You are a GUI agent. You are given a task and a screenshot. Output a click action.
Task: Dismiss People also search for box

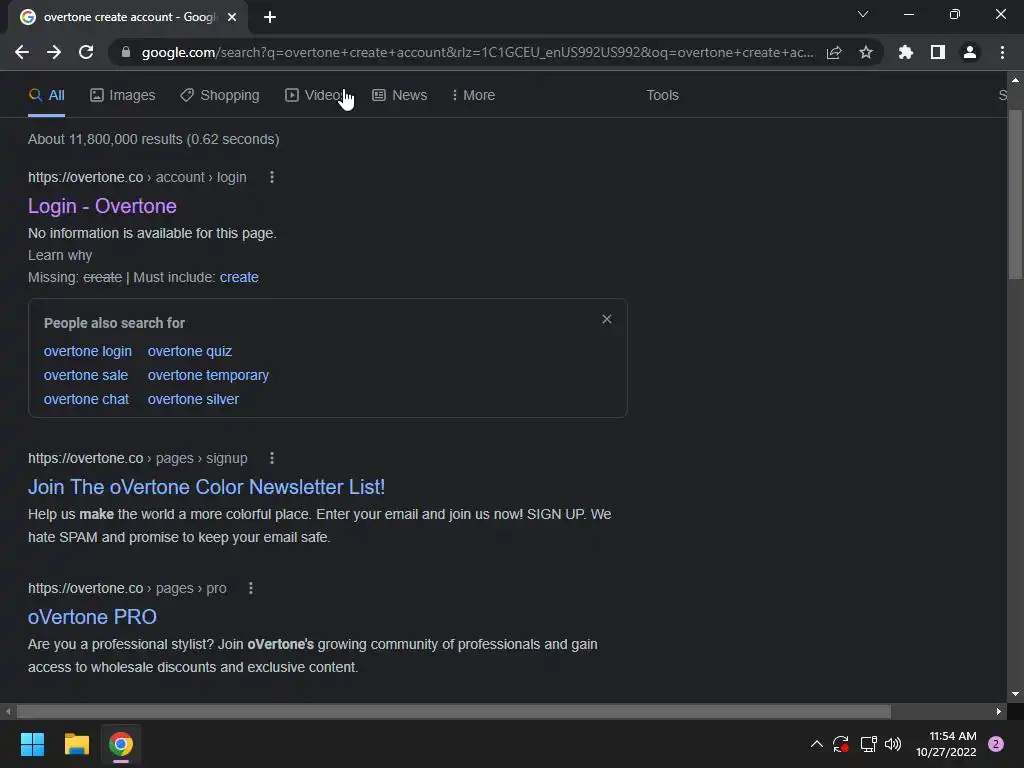(x=607, y=319)
